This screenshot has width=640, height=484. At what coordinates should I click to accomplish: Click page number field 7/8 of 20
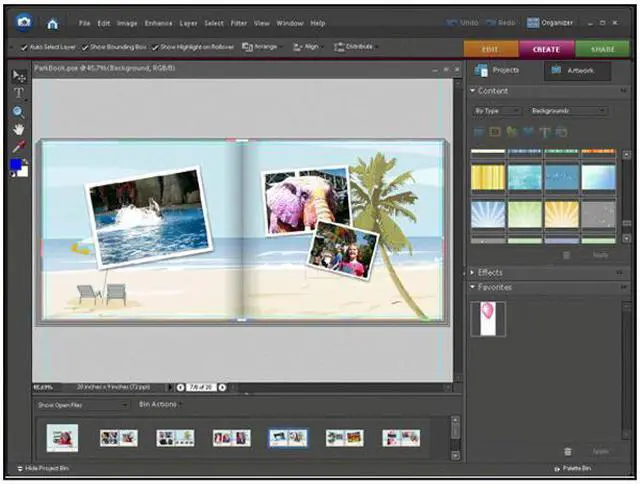coord(201,387)
